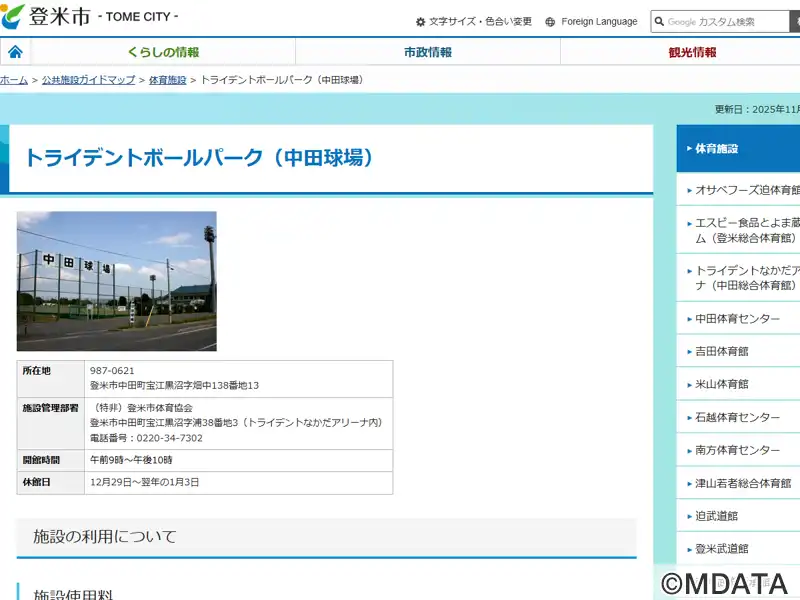Click the 中田球場 ballpark photo

pyautogui.click(x=116, y=281)
